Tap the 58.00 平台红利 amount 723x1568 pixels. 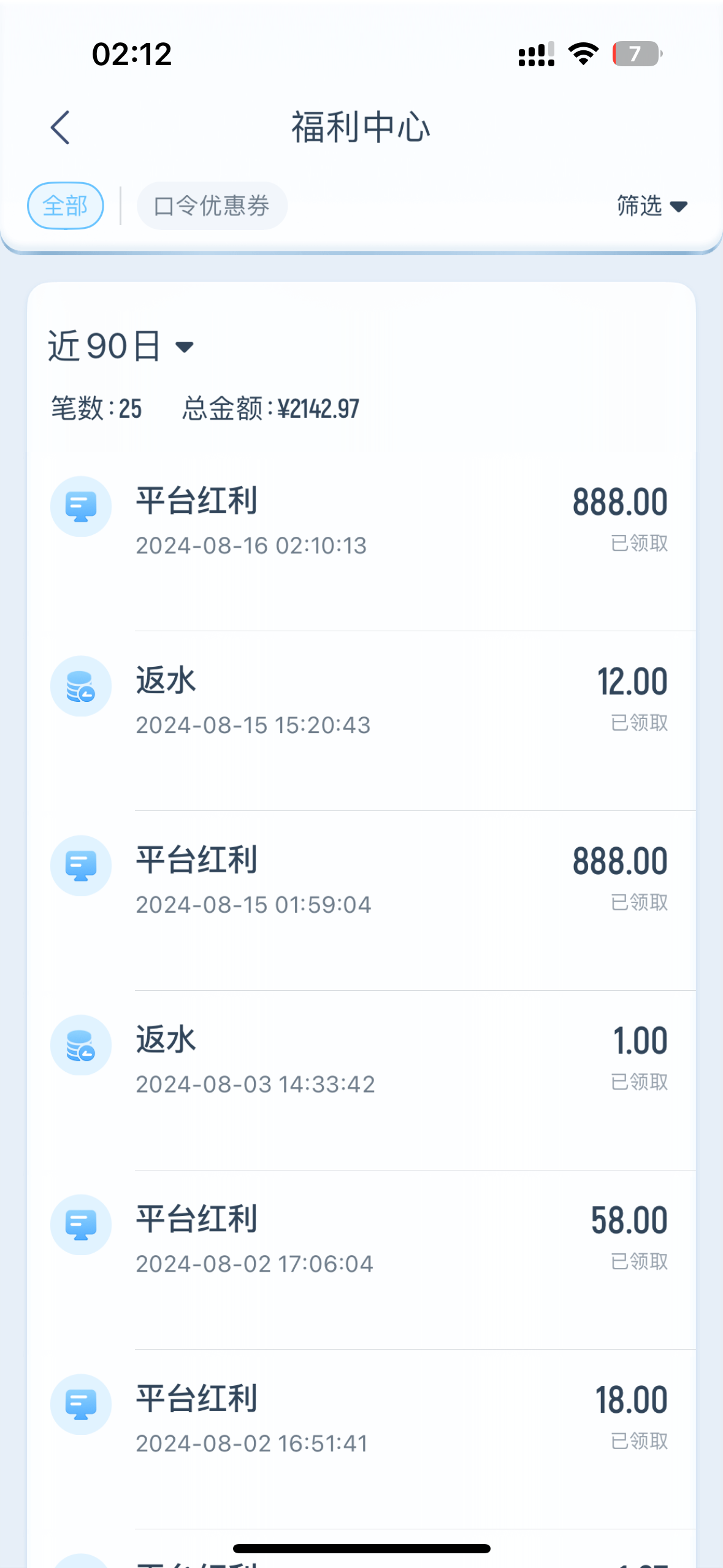pyautogui.click(x=629, y=1220)
